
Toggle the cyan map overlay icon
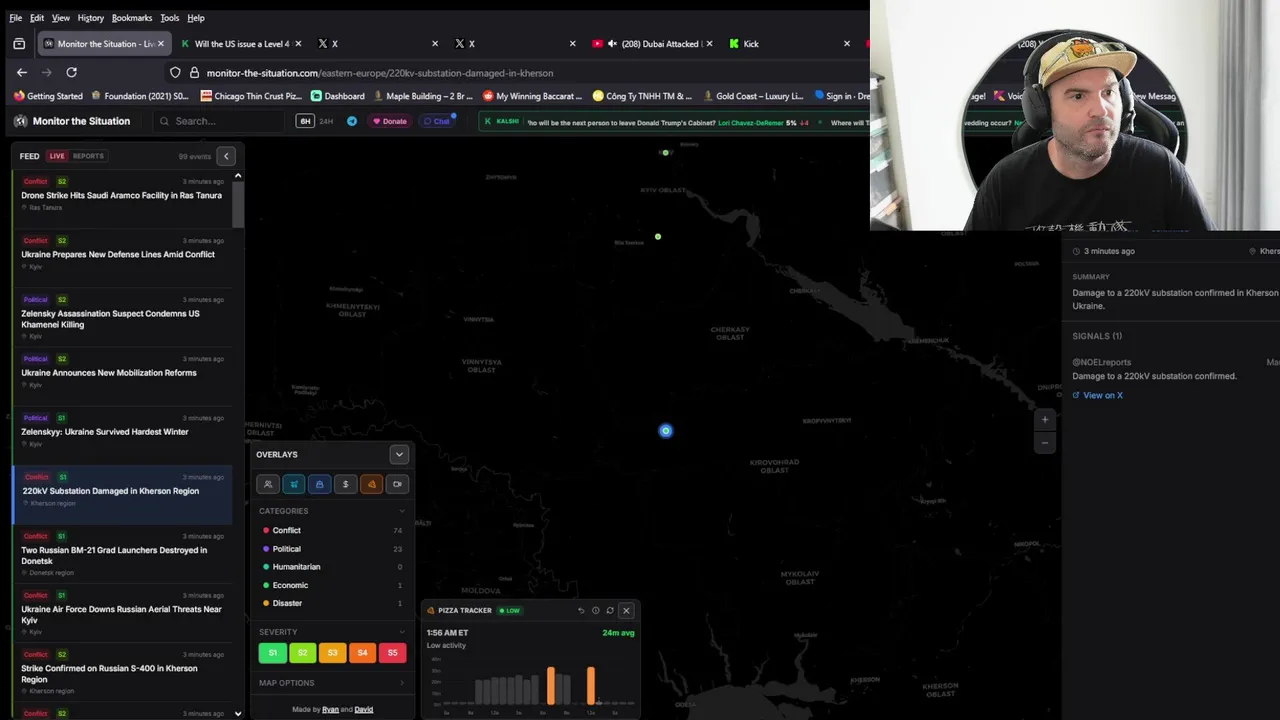tap(294, 484)
